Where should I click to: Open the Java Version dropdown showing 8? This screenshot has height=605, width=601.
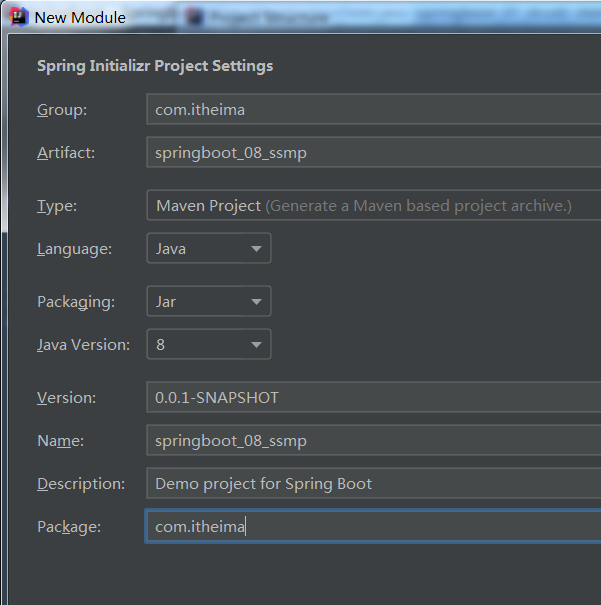click(209, 344)
